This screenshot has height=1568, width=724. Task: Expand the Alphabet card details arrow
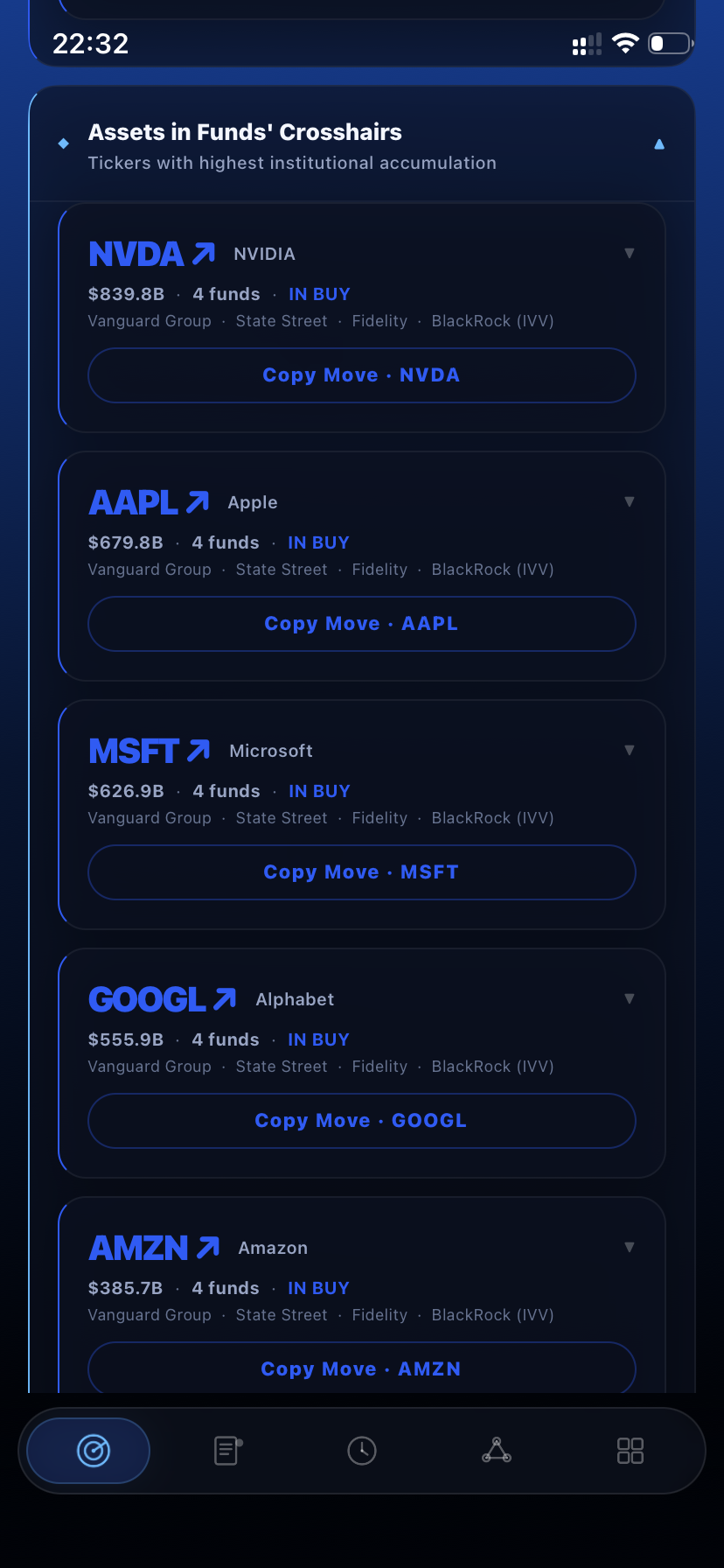point(629,999)
